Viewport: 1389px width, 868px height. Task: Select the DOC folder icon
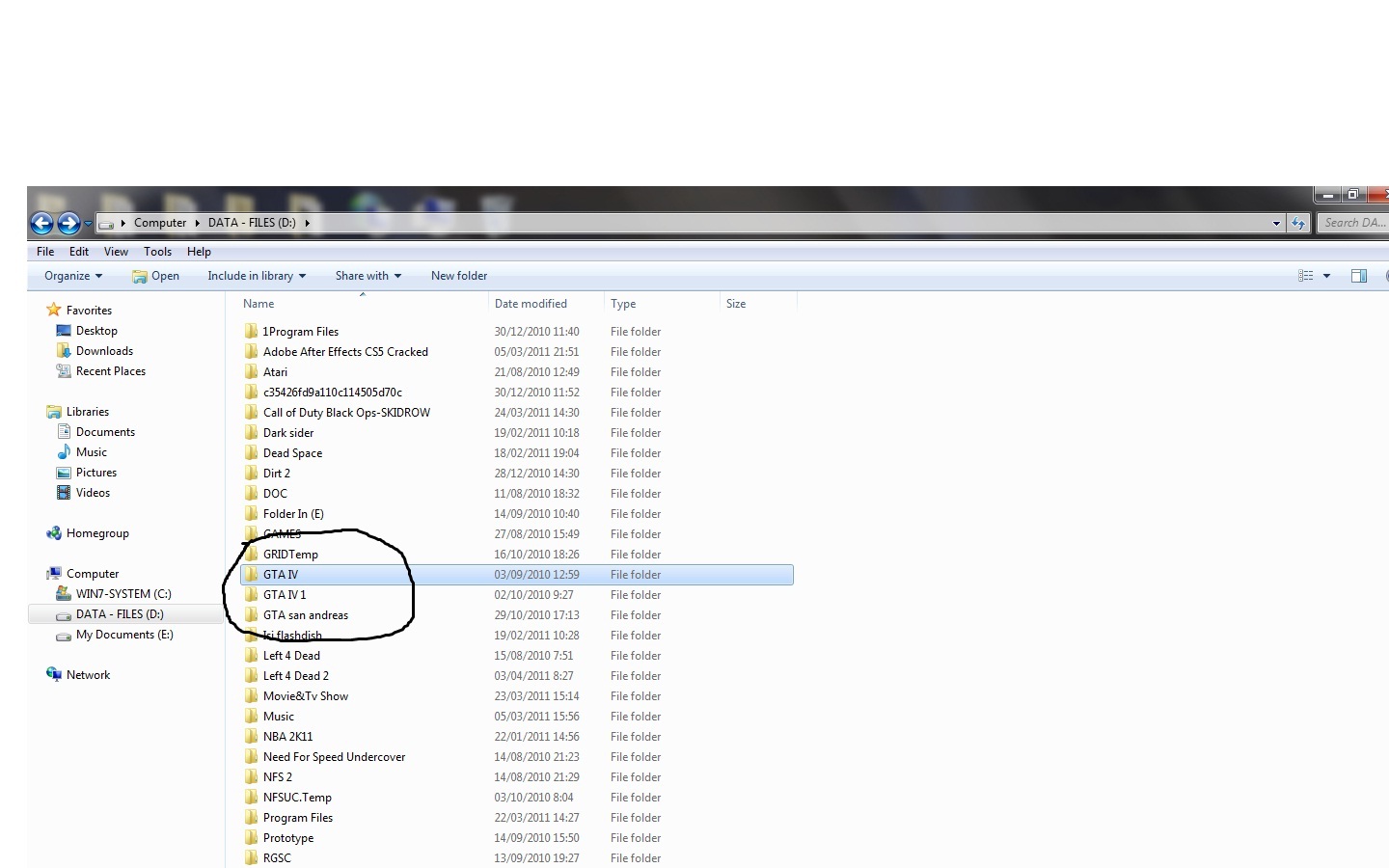point(251,493)
